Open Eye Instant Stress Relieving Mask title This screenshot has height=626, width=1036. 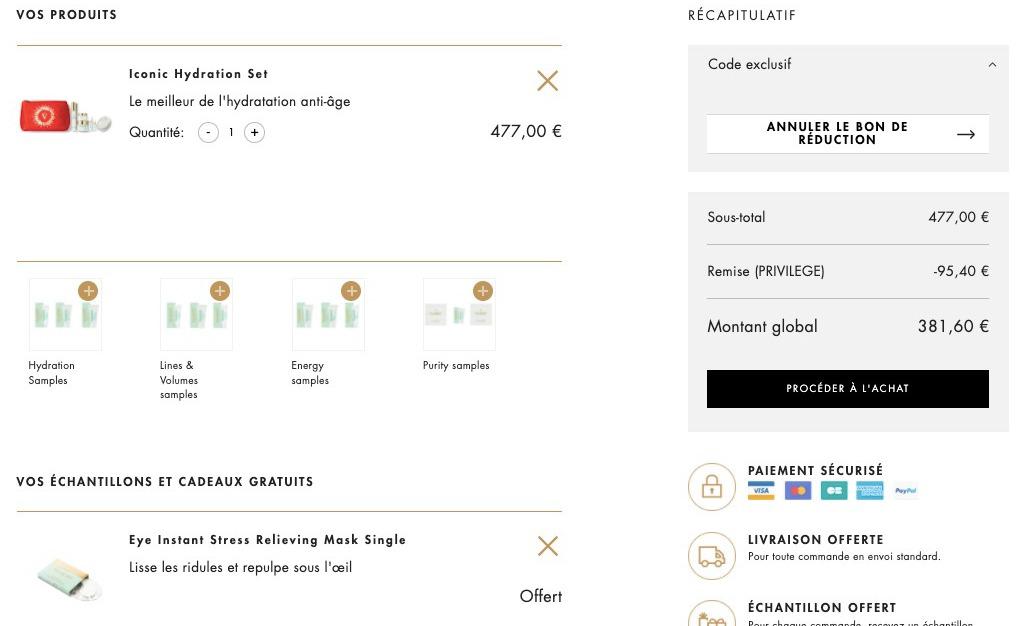[x=267, y=540]
